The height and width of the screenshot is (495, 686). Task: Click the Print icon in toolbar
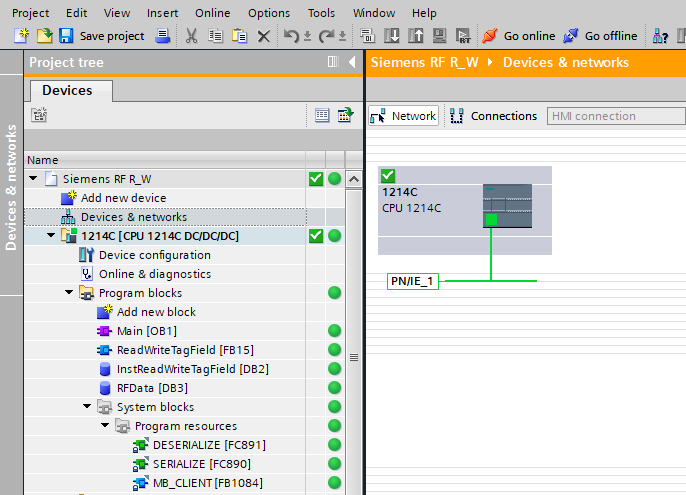coord(164,36)
